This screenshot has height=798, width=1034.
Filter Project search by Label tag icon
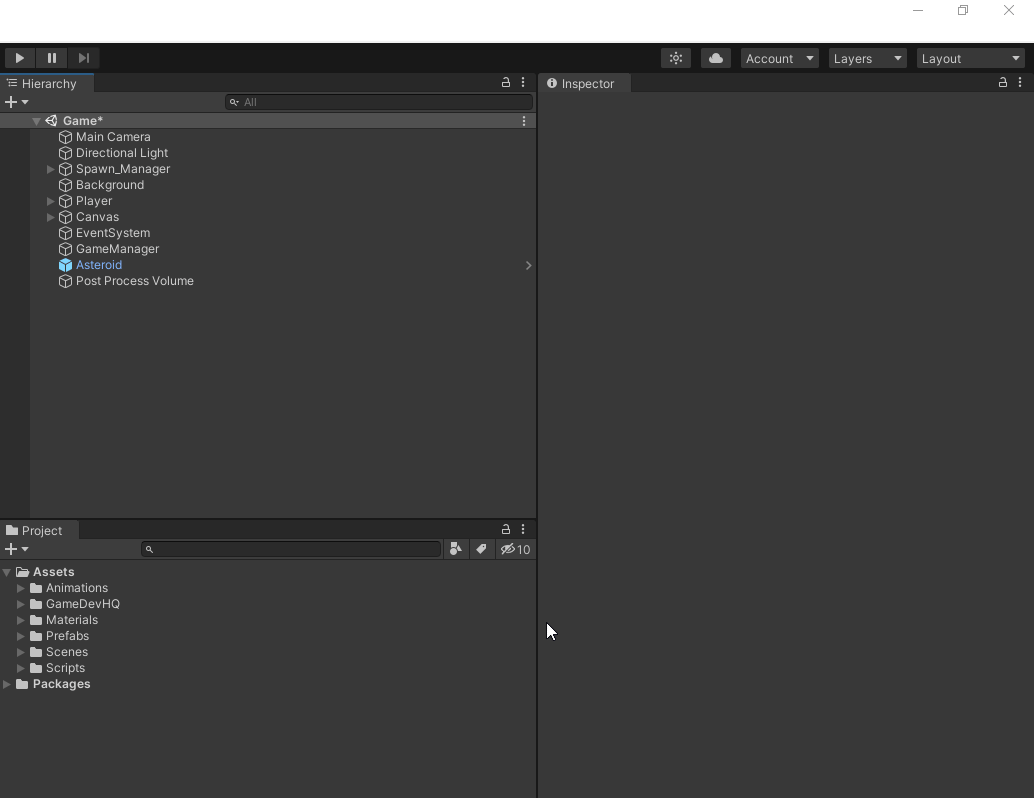(482, 549)
